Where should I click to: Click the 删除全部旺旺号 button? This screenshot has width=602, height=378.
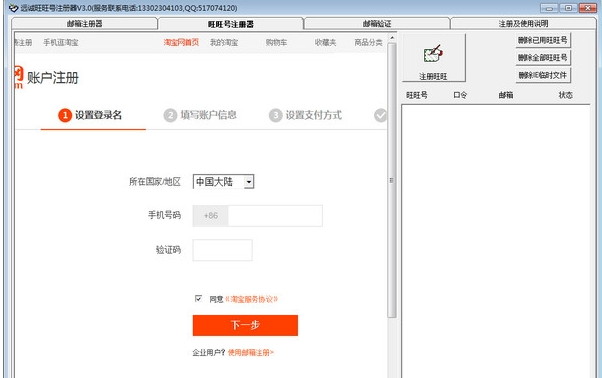(543, 58)
